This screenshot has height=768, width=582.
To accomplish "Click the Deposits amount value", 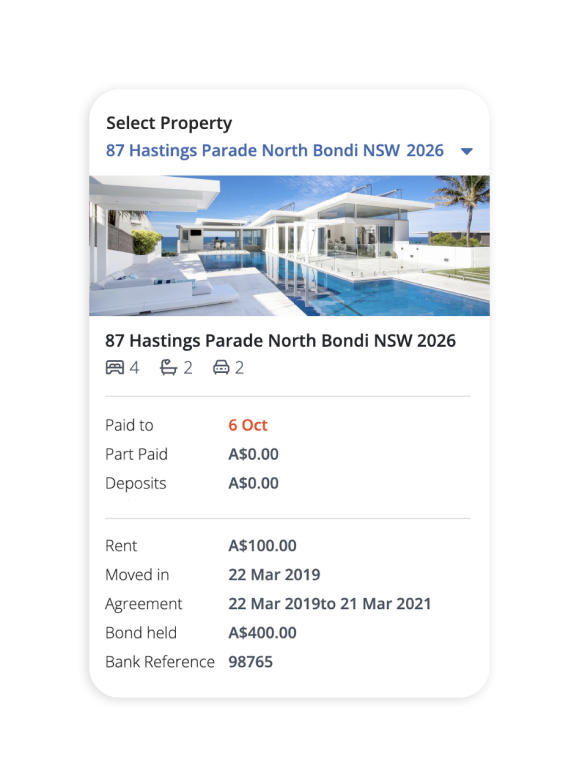I will coord(253,483).
